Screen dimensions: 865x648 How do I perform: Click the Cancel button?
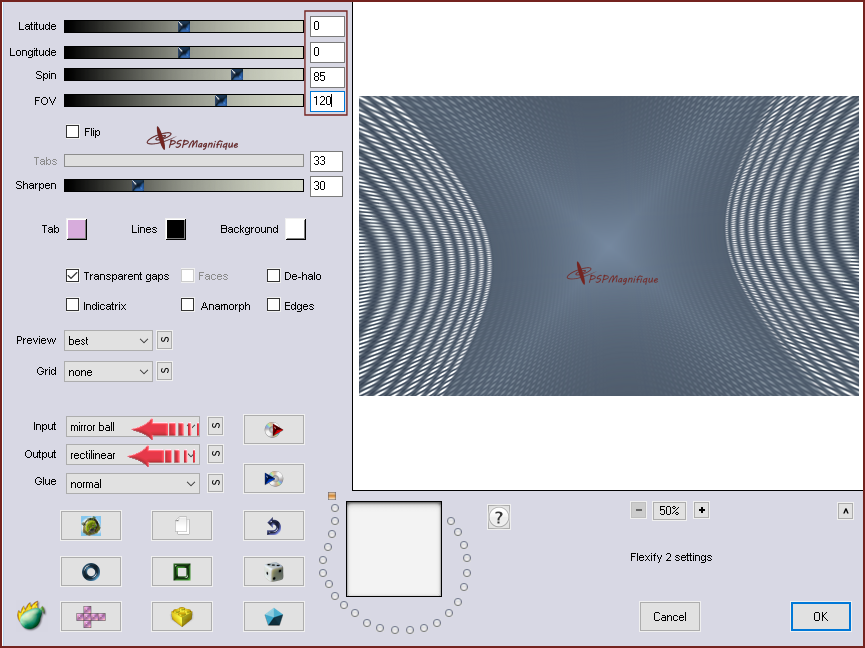tap(669, 617)
